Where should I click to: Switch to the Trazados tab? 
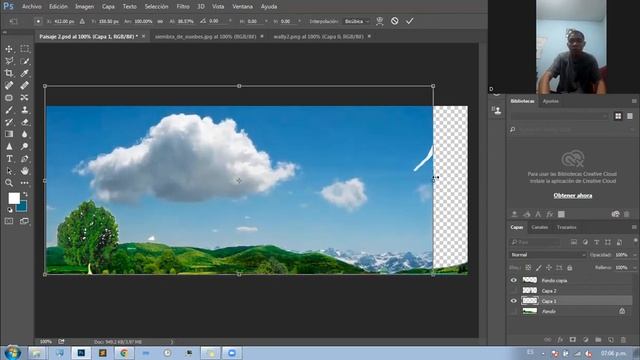tap(567, 227)
